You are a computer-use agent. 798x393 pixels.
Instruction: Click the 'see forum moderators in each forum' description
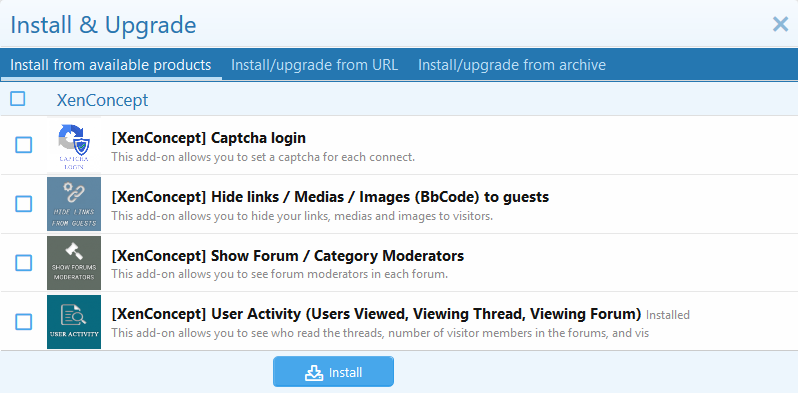coord(279,274)
